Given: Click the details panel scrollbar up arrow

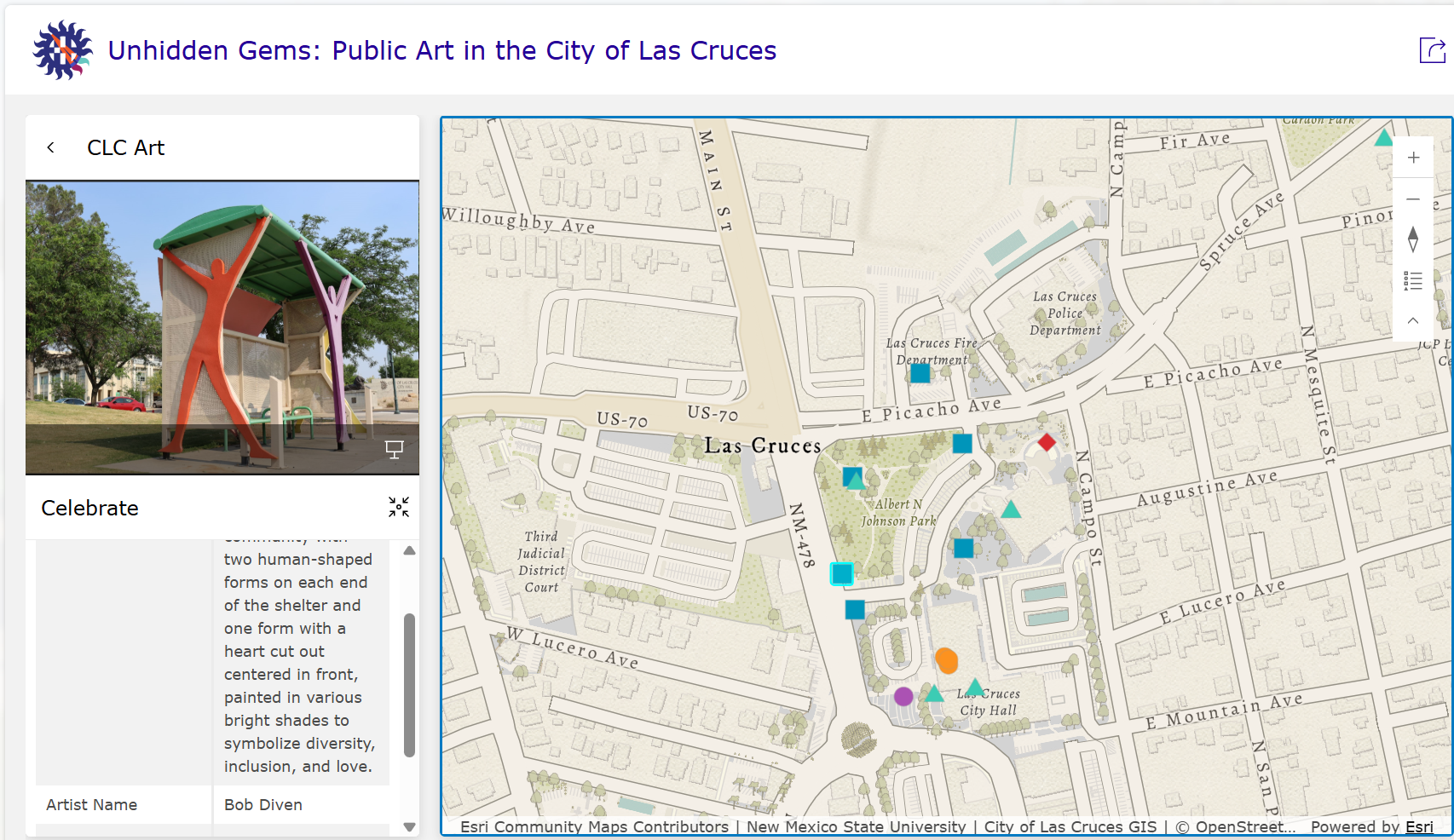Looking at the screenshot, I should pos(409,550).
